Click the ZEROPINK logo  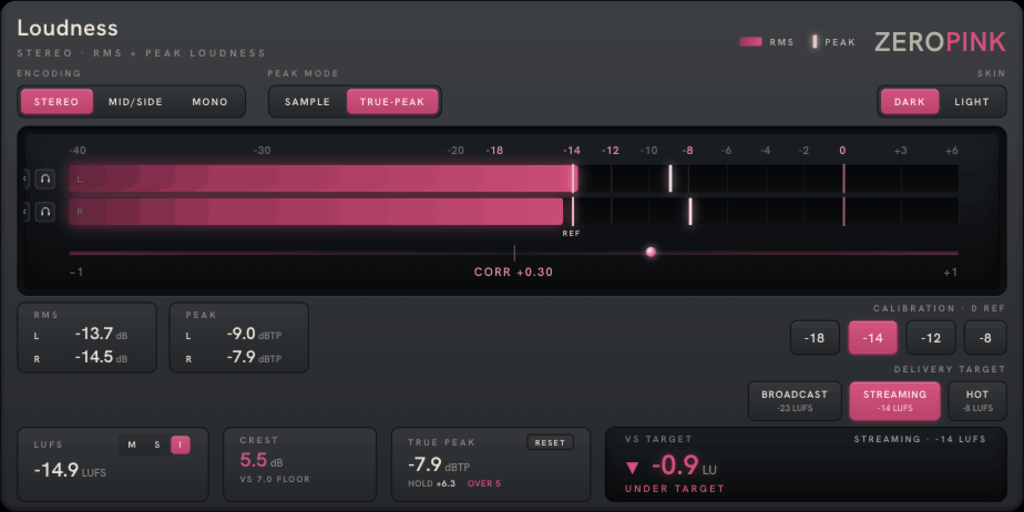pyautogui.click(x=940, y=42)
